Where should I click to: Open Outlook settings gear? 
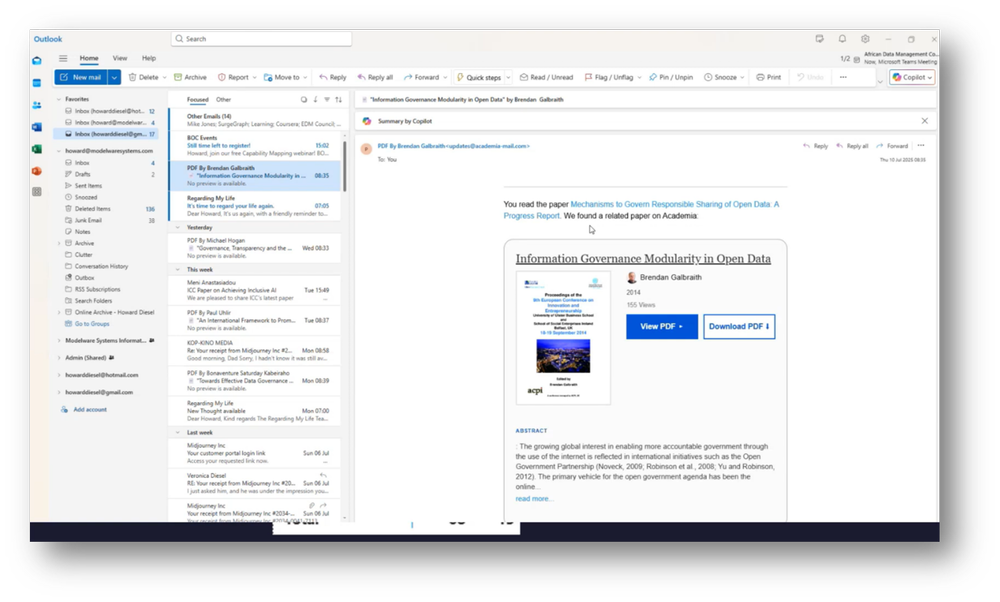click(865, 39)
